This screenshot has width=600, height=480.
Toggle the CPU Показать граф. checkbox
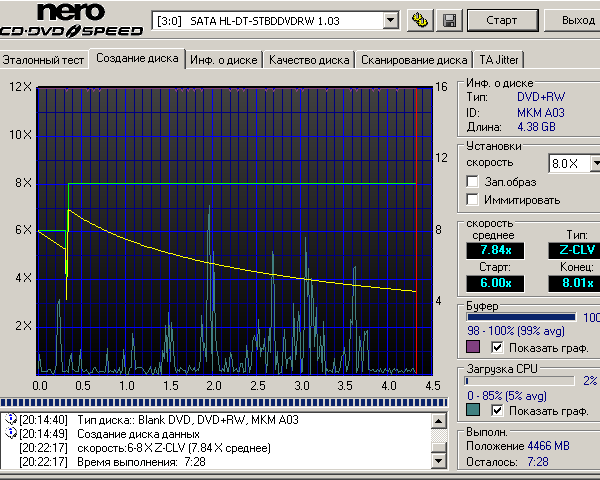tap(497, 411)
